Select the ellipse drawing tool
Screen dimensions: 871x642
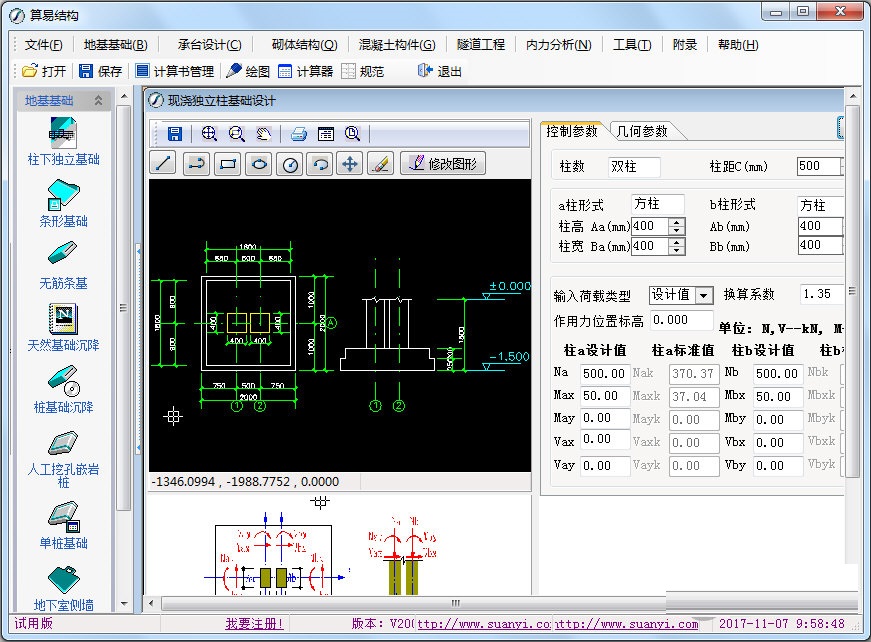(259, 164)
